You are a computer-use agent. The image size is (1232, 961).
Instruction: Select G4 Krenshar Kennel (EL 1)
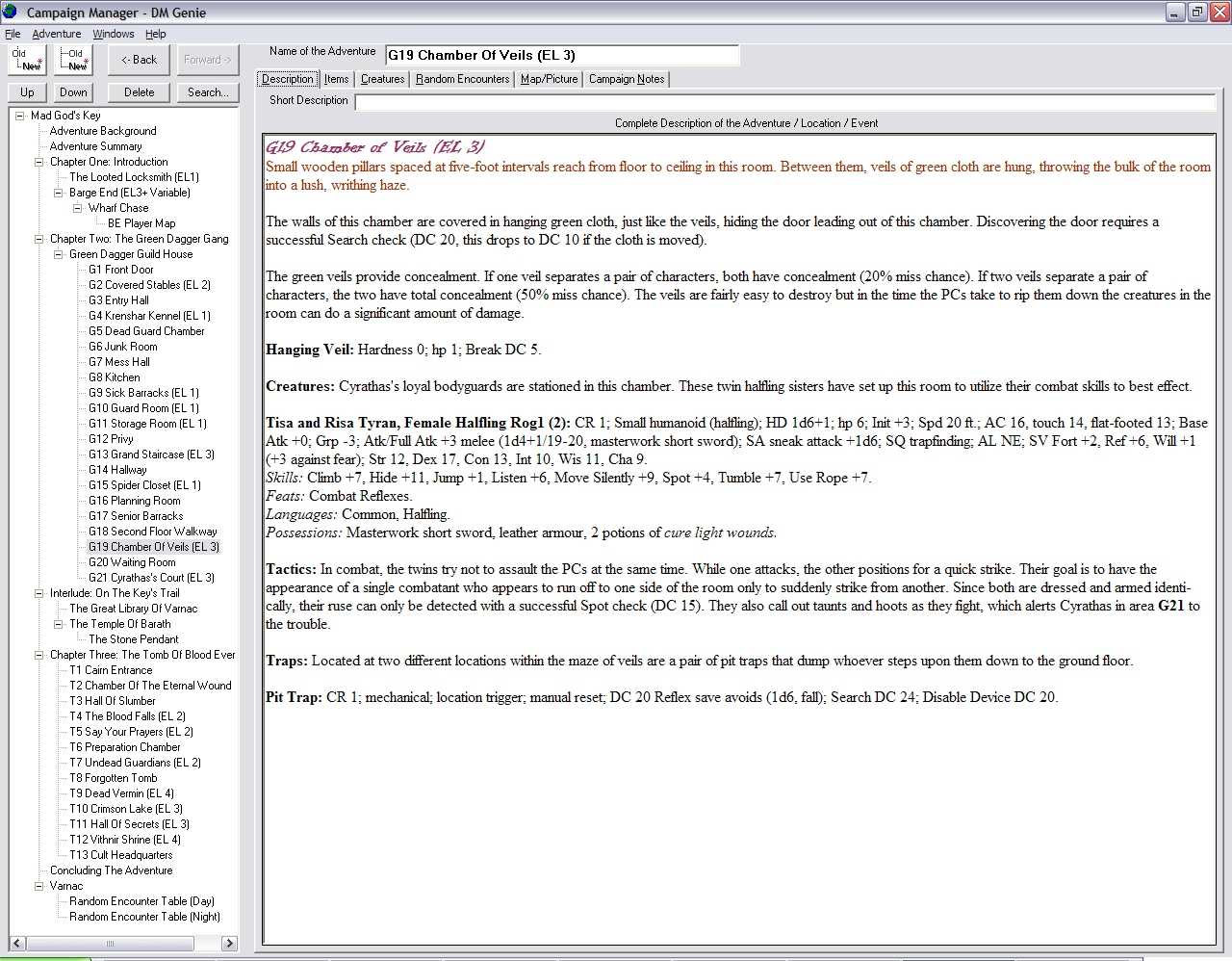point(149,316)
